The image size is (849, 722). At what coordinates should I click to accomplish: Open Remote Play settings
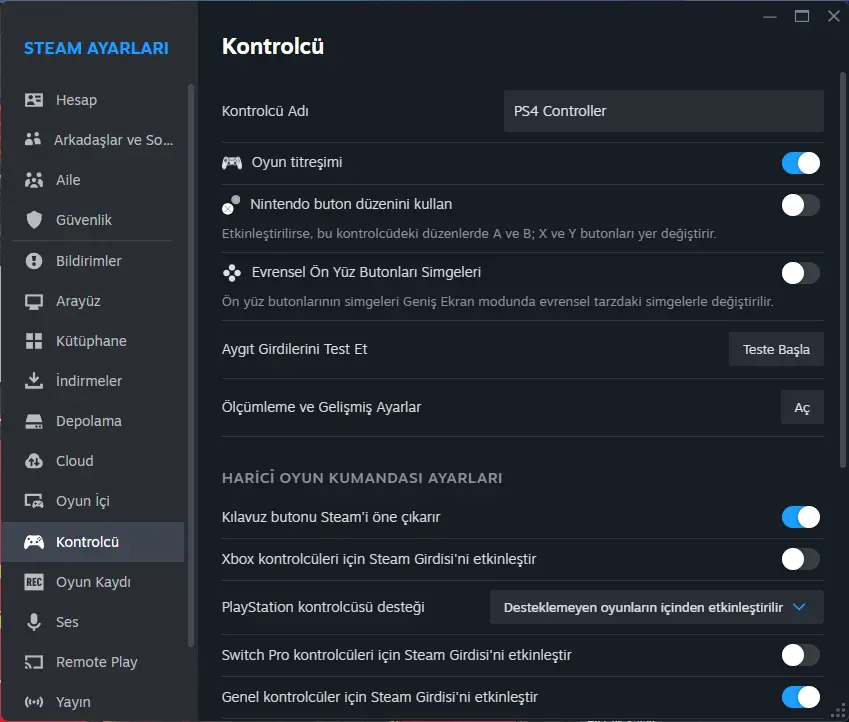(93, 662)
